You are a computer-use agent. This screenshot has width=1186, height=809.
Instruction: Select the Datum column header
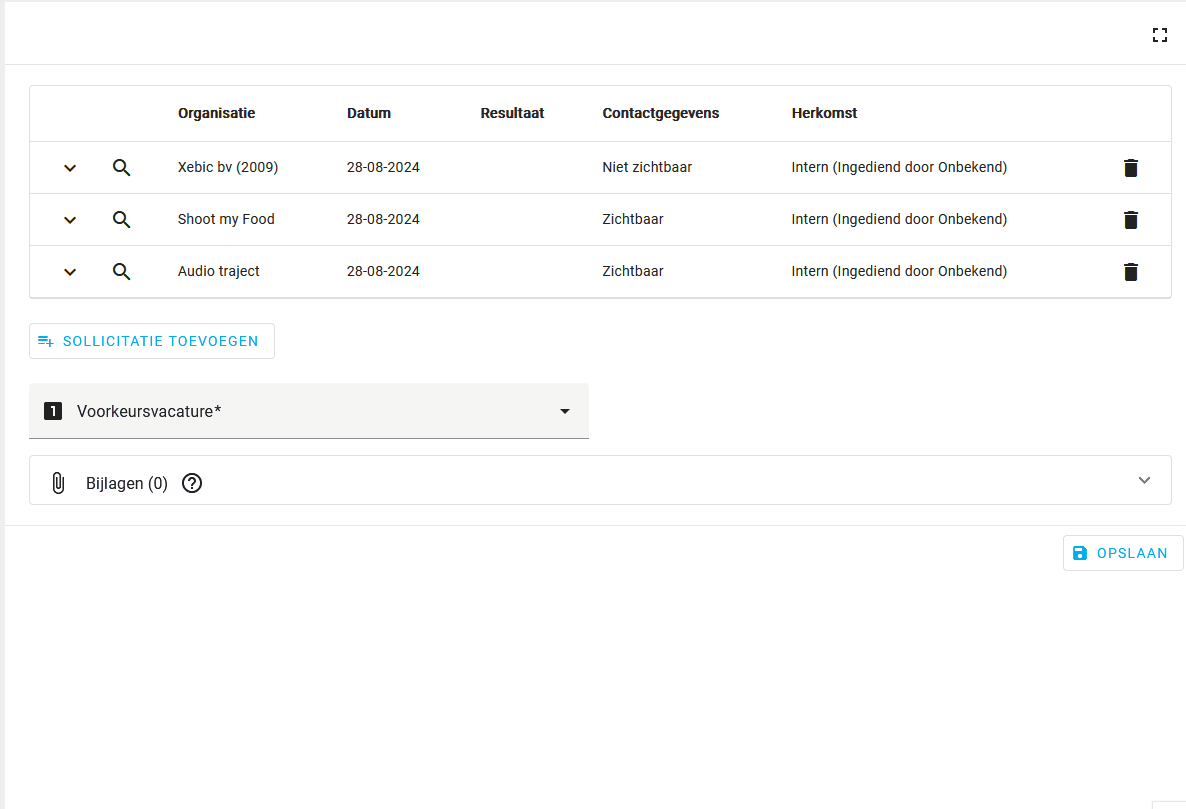(369, 113)
